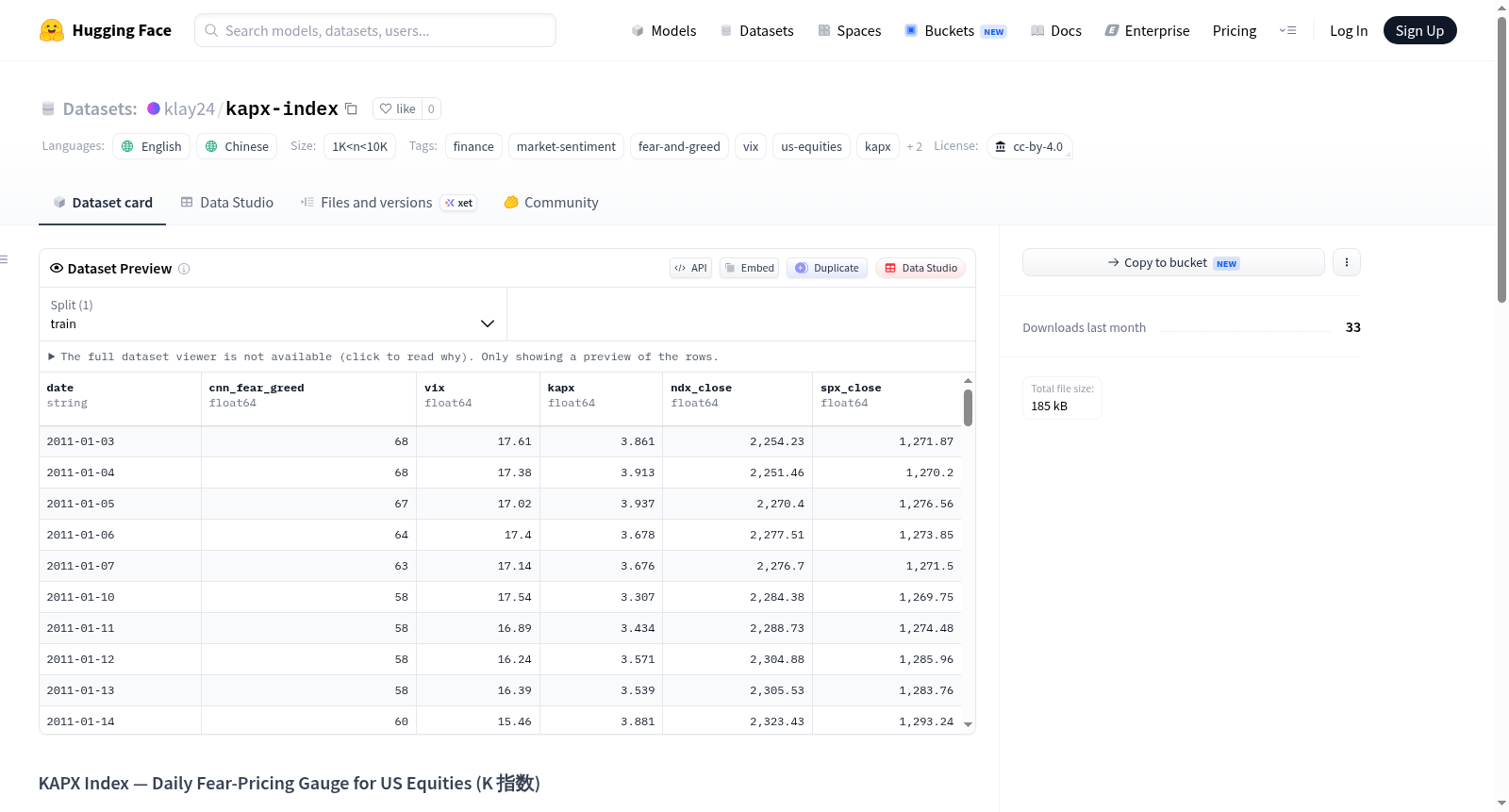This screenshot has width=1509, height=812.
Task: Click the Dataset Preview eye icon
Action: pyautogui.click(x=57, y=268)
